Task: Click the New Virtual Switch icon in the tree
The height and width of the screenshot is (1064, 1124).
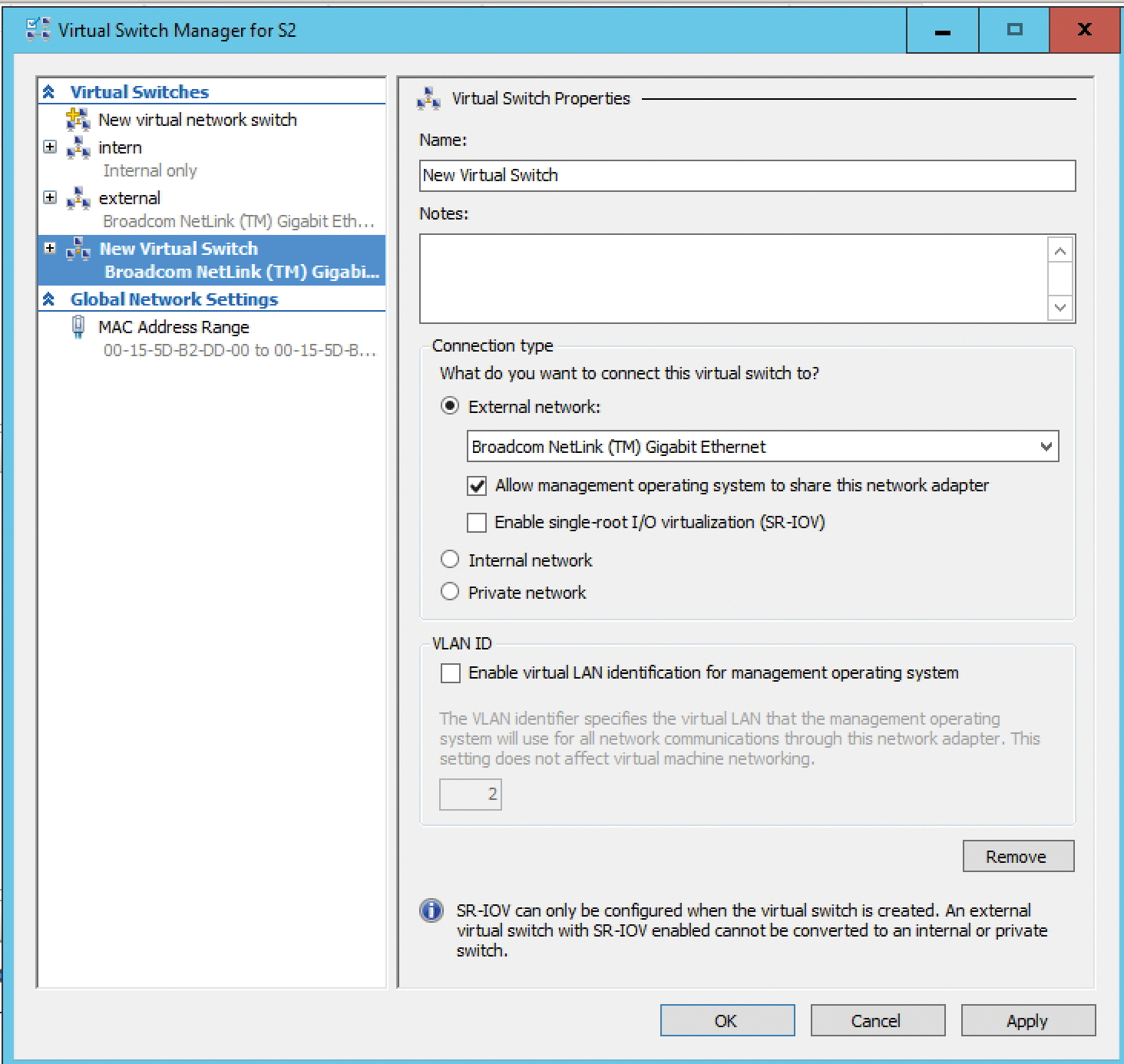Action: pyautogui.click(x=80, y=248)
